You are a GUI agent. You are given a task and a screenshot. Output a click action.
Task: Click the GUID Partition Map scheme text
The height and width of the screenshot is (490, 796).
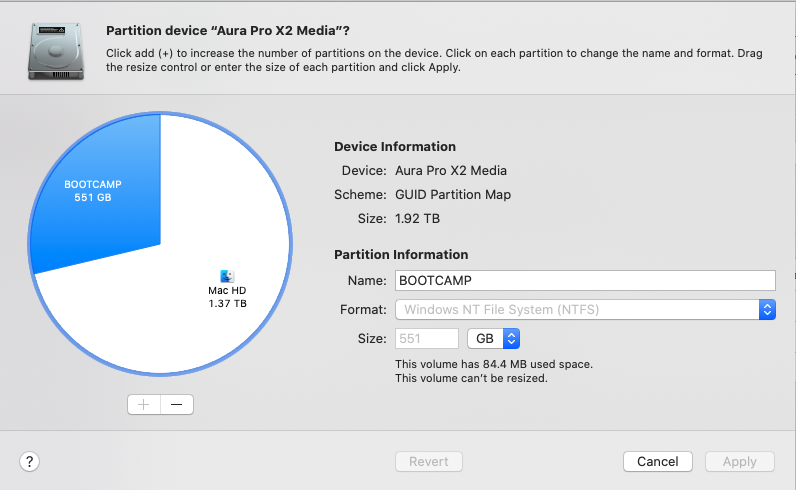[453, 195]
